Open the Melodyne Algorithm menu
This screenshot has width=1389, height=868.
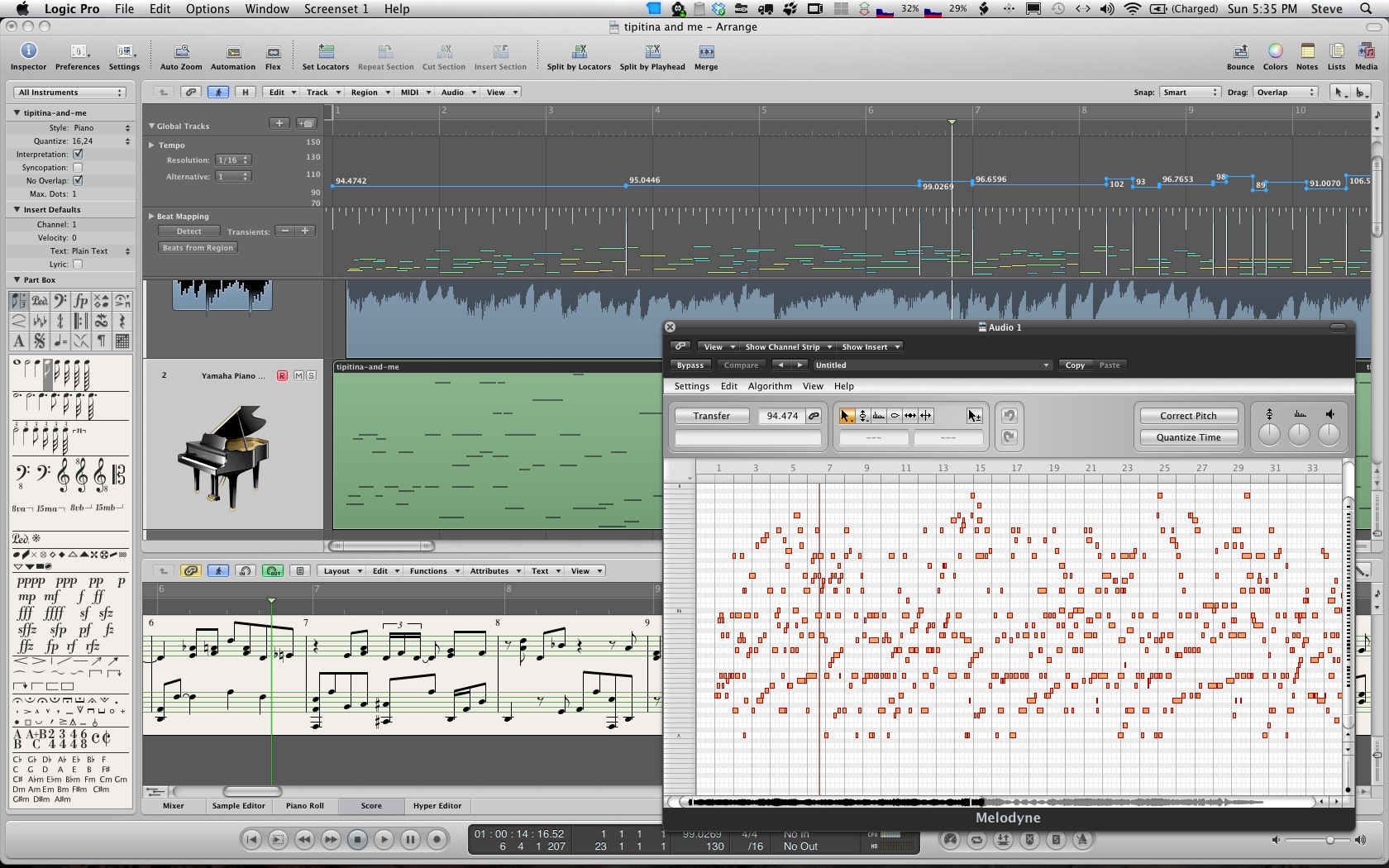[770, 386]
